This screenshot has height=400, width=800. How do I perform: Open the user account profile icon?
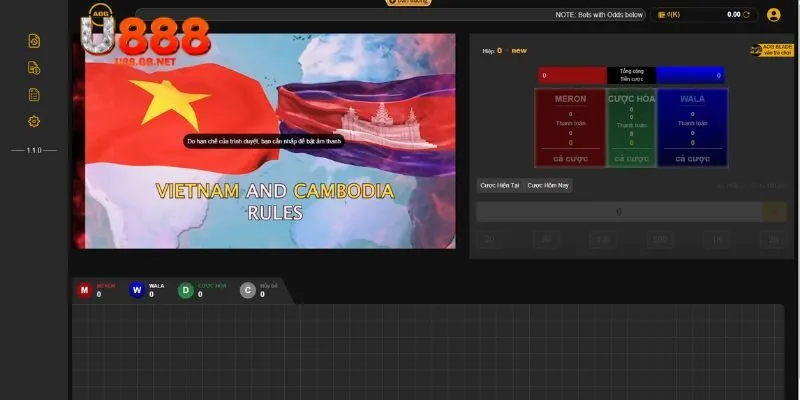(773, 15)
